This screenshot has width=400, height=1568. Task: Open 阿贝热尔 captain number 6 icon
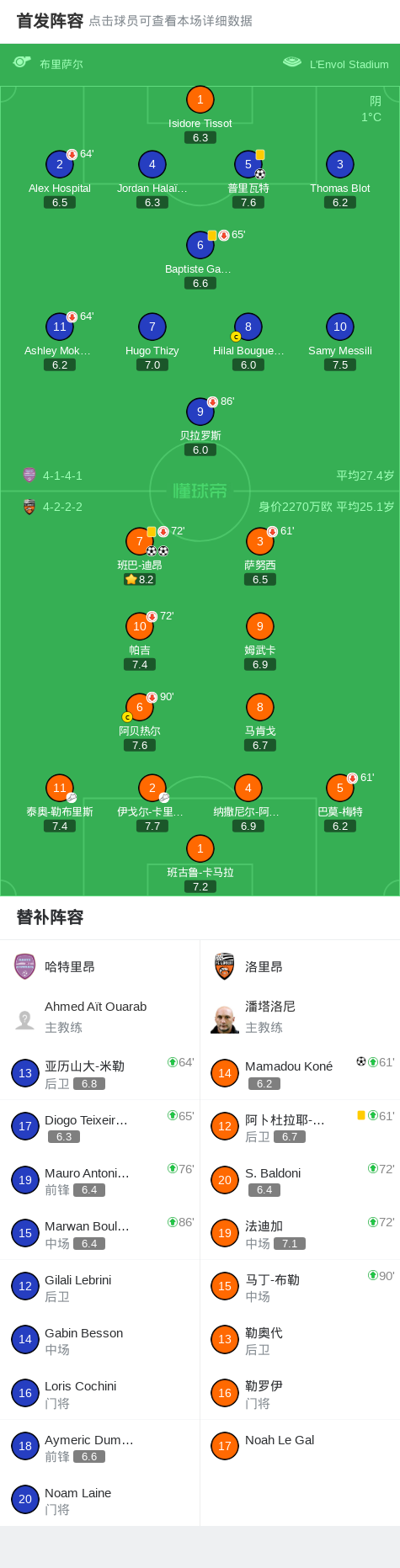coord(140,707)
